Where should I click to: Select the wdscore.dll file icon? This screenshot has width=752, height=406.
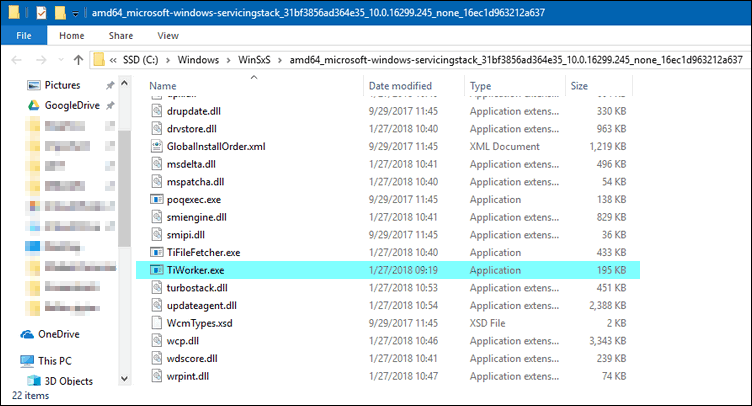click(157, 358)
